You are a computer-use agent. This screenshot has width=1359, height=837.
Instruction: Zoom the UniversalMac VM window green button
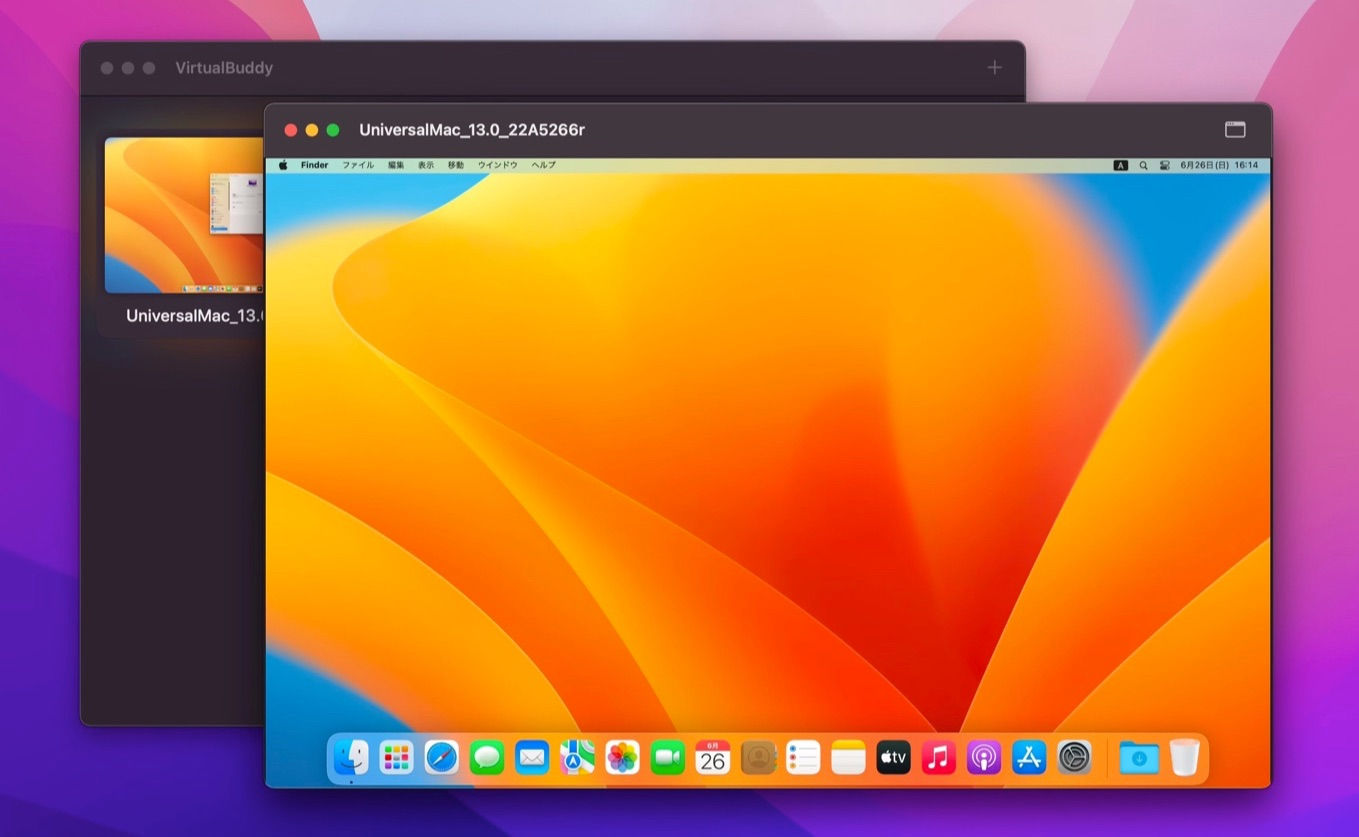[x=333, y=130]
